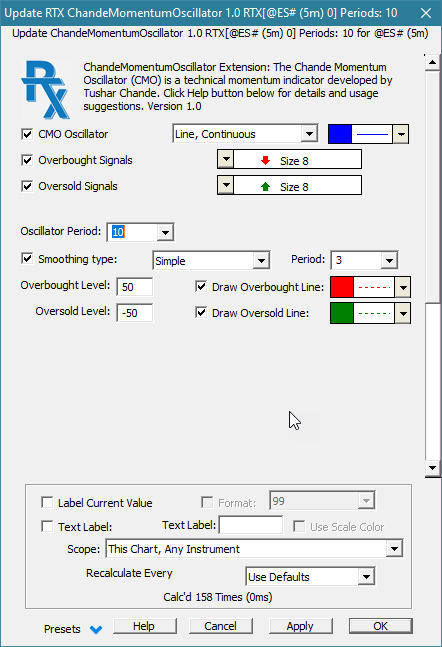Confirm with the OK button
The width and height of the screenshot is (442, 647).
381,626
